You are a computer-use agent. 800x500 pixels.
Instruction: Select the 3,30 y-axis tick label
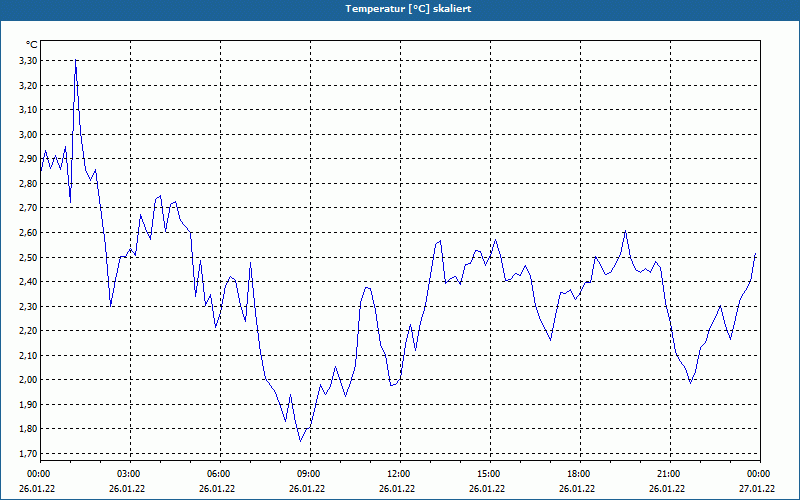point(28,61)
